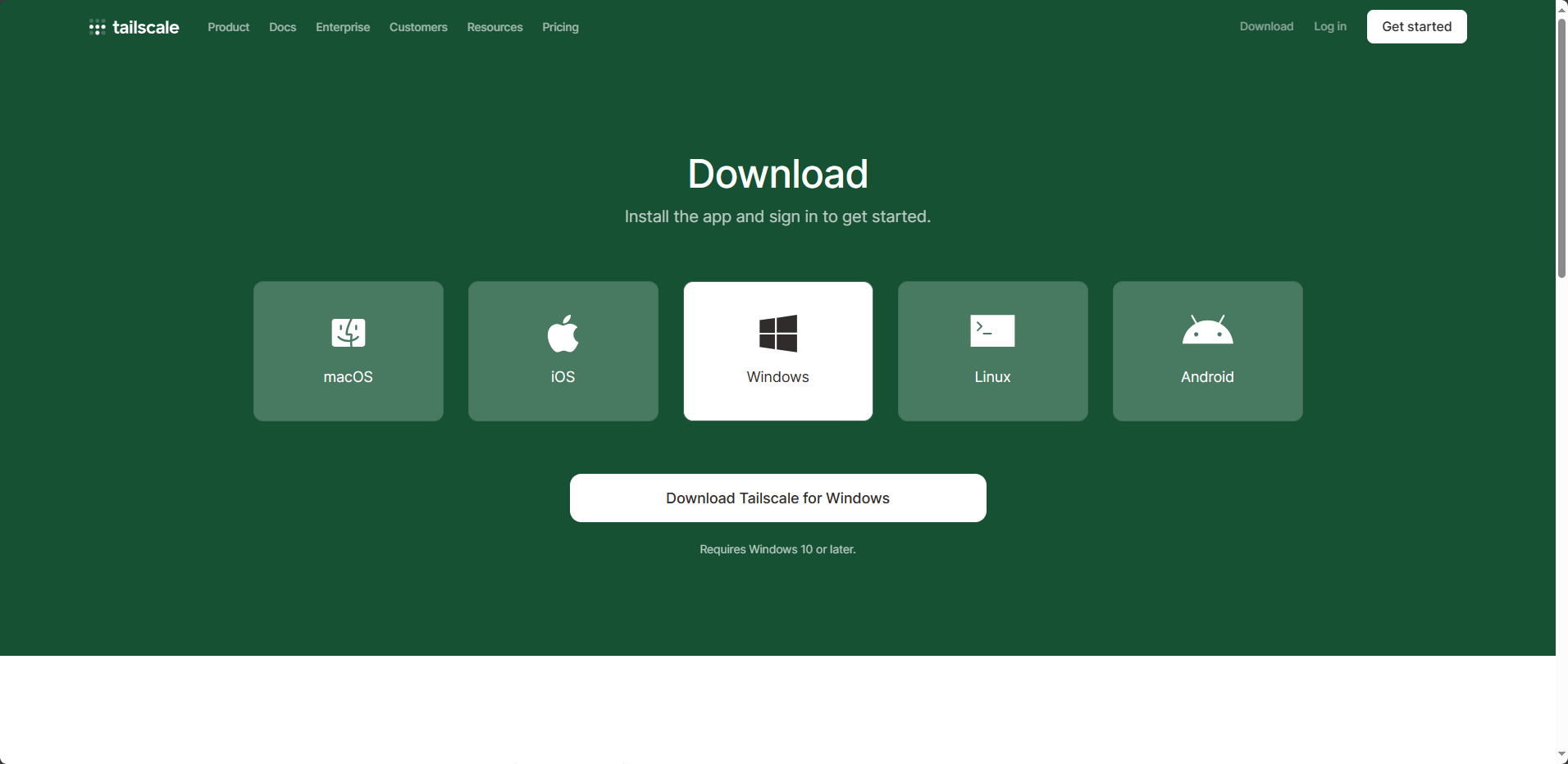1568x764 pixels.
Task: Click Download Tailscale for Windows button
Action: point(777,498)
